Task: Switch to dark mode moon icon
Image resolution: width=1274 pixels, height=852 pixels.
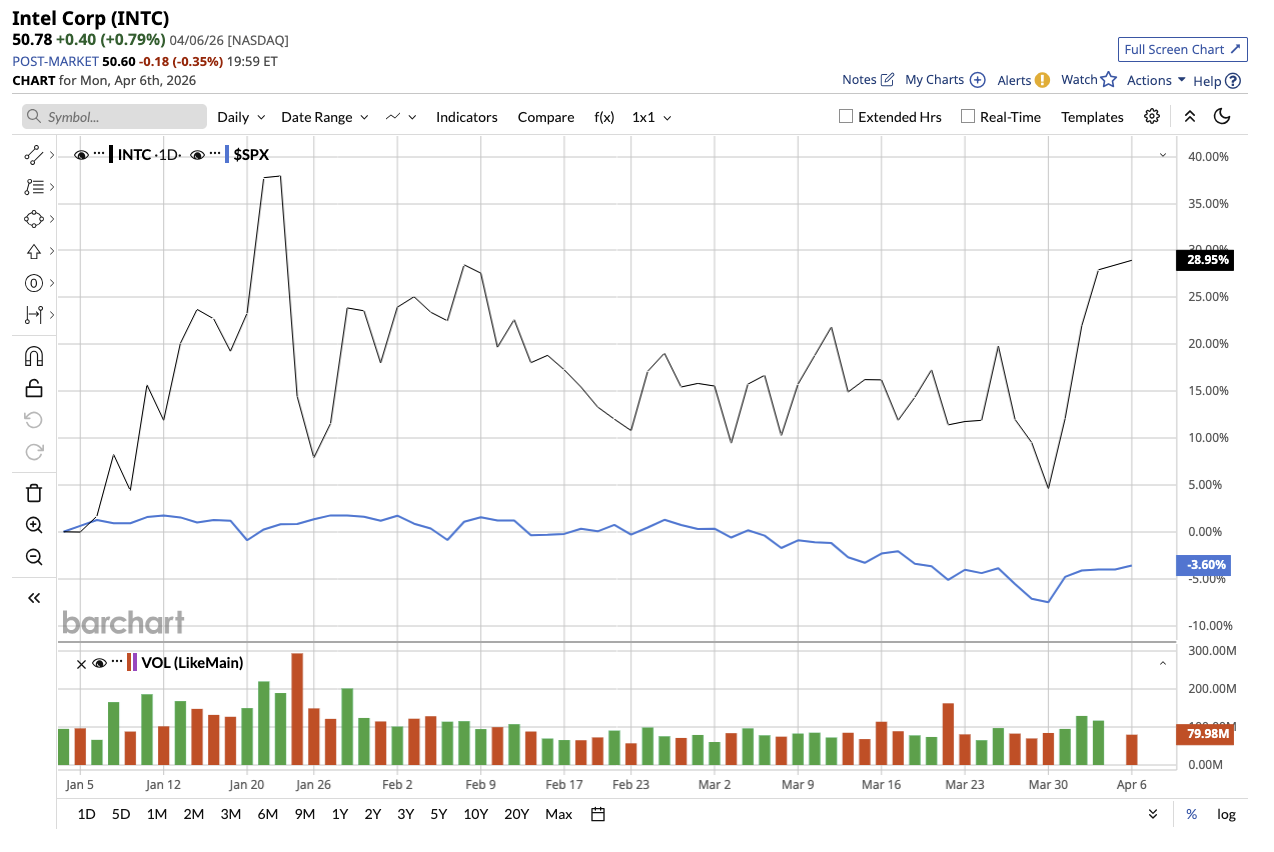Action: (1222, 116)
